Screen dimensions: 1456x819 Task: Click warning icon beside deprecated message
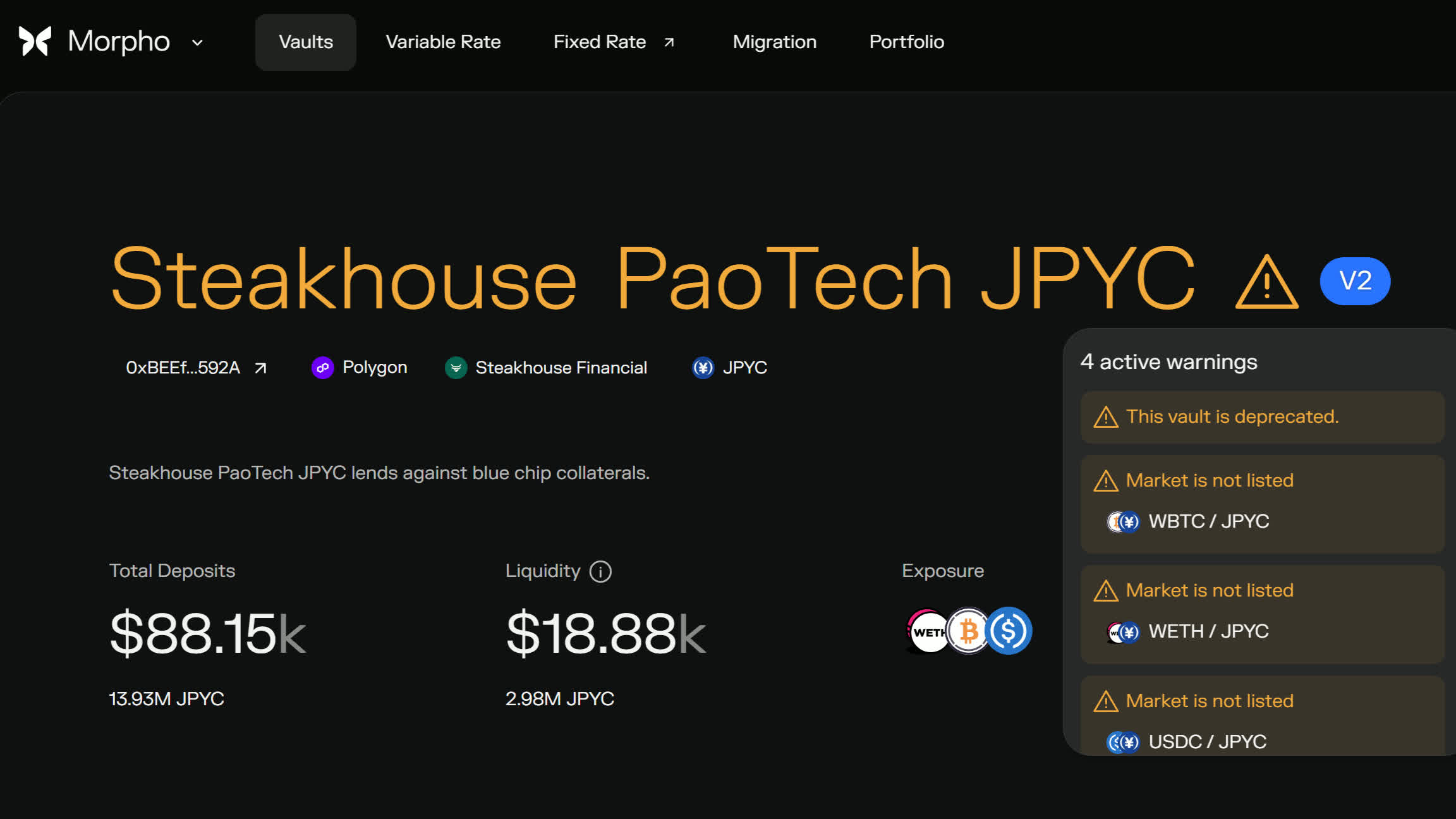[1106, 417]
